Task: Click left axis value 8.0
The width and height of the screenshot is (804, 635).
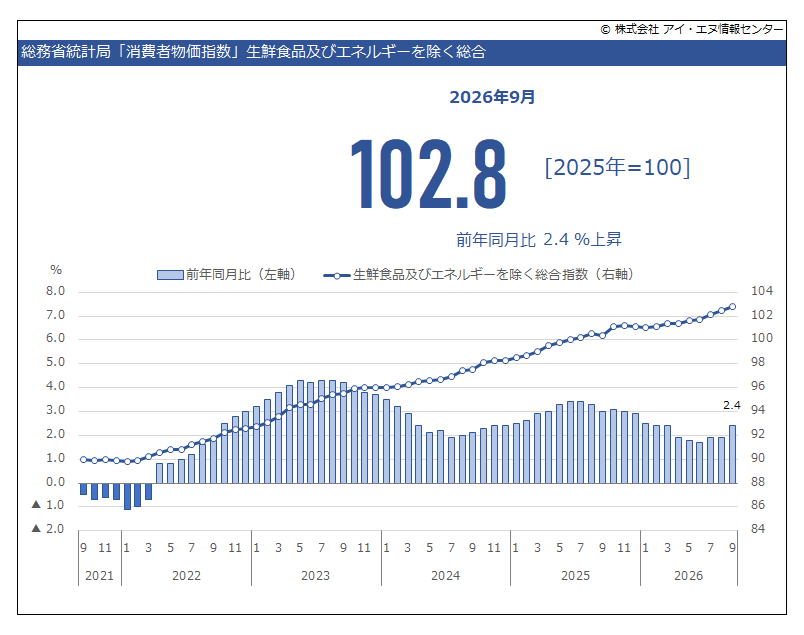Action: 55,291
